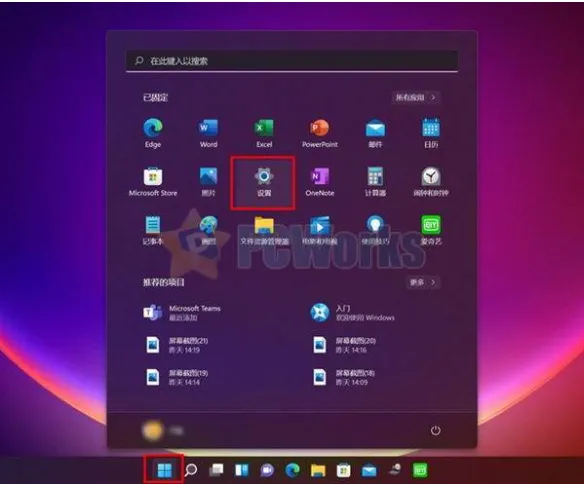This screenshot has height=484, width=584.
Task: Click the search box in Start menu
Action: point(292,61)
